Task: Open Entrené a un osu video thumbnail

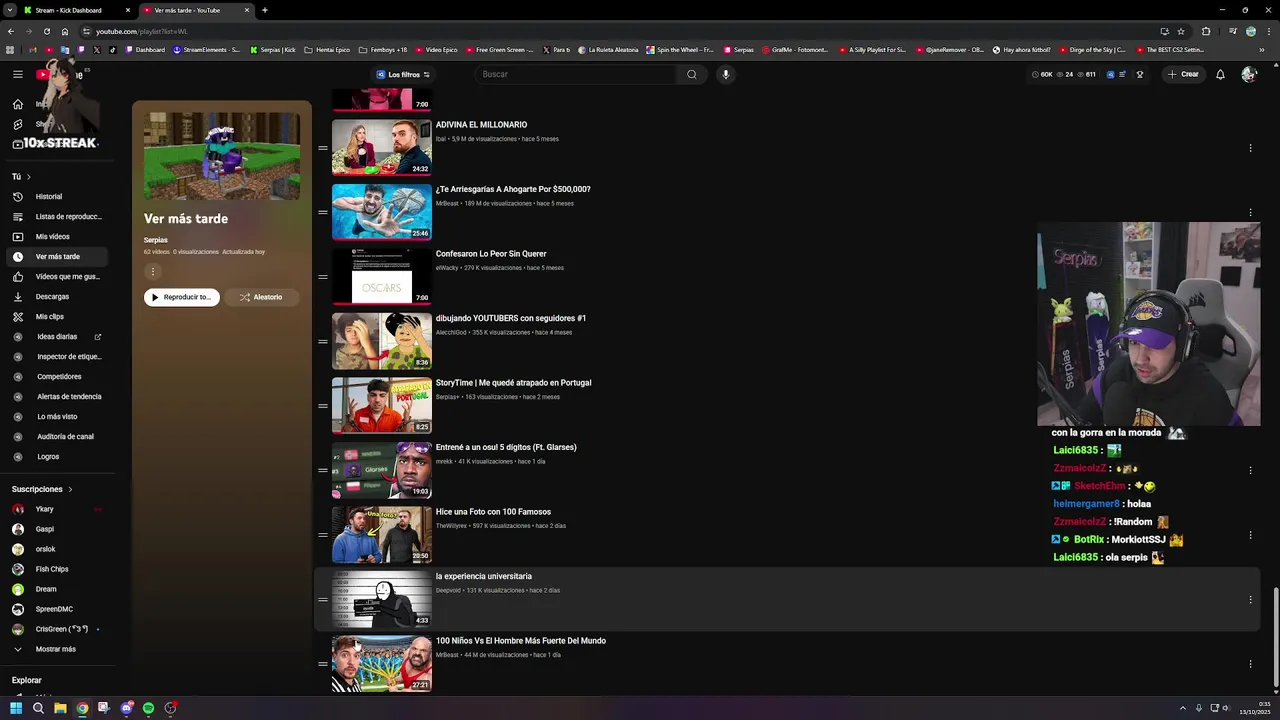Action: (x=382, y=470)
